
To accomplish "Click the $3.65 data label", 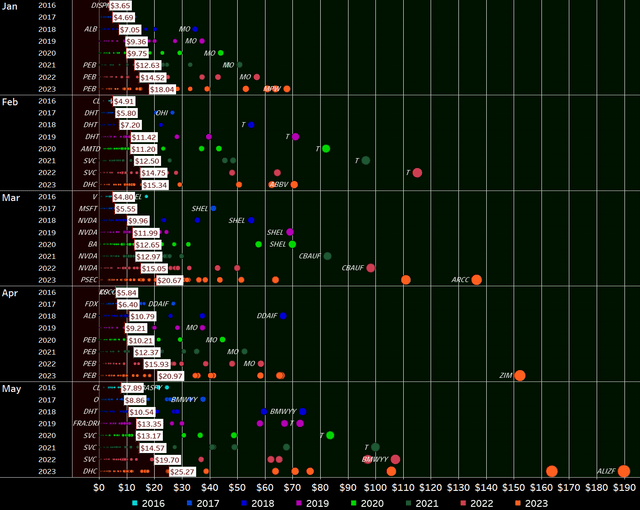I will tap(120, 5).
